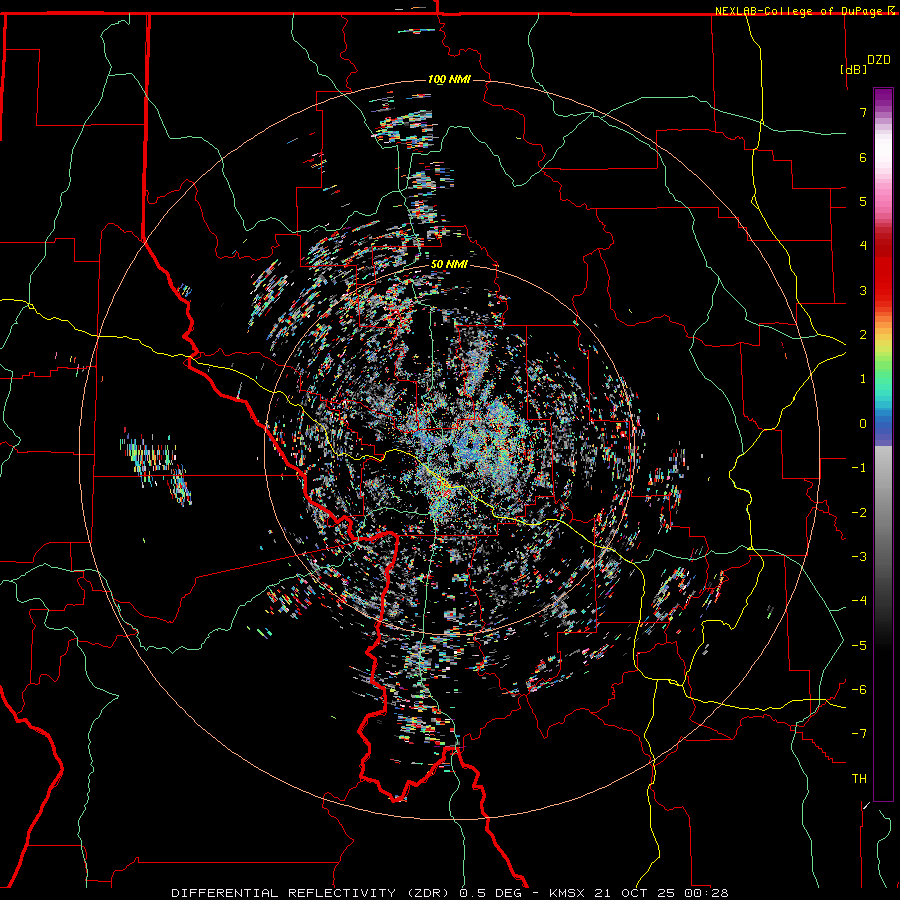Image resolution: width=900 pixels, height=900 pixels.
Task: Click the 21 OCT 25 00:28 timestamp
Action: [x=660, y=893]
